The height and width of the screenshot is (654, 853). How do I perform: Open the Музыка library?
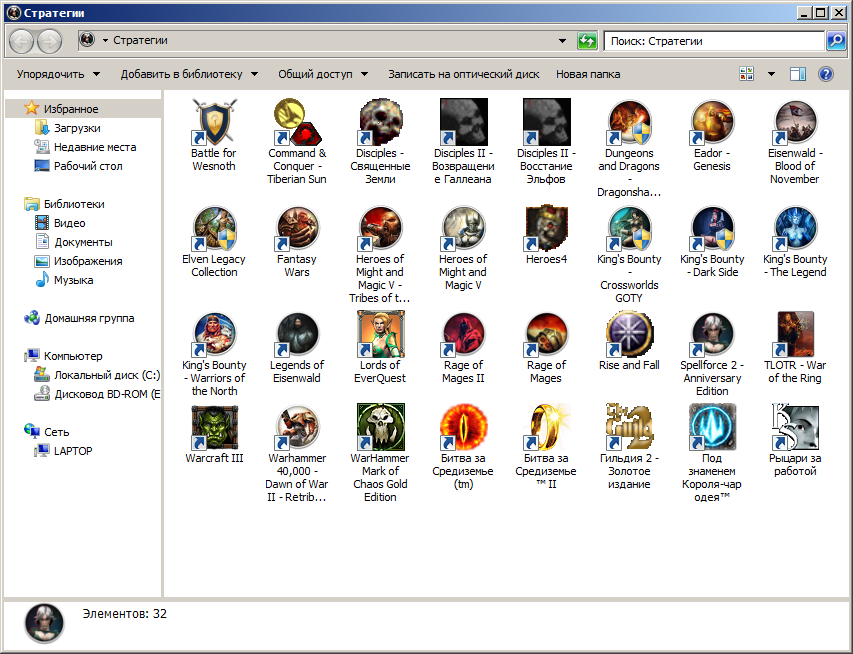pyautogui.click(x=64, y=280)
